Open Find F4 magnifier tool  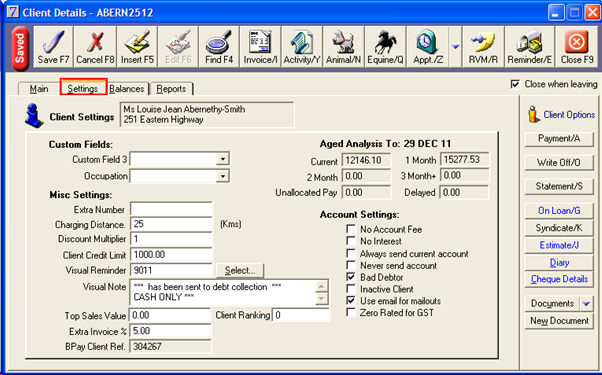click(219, 47)
